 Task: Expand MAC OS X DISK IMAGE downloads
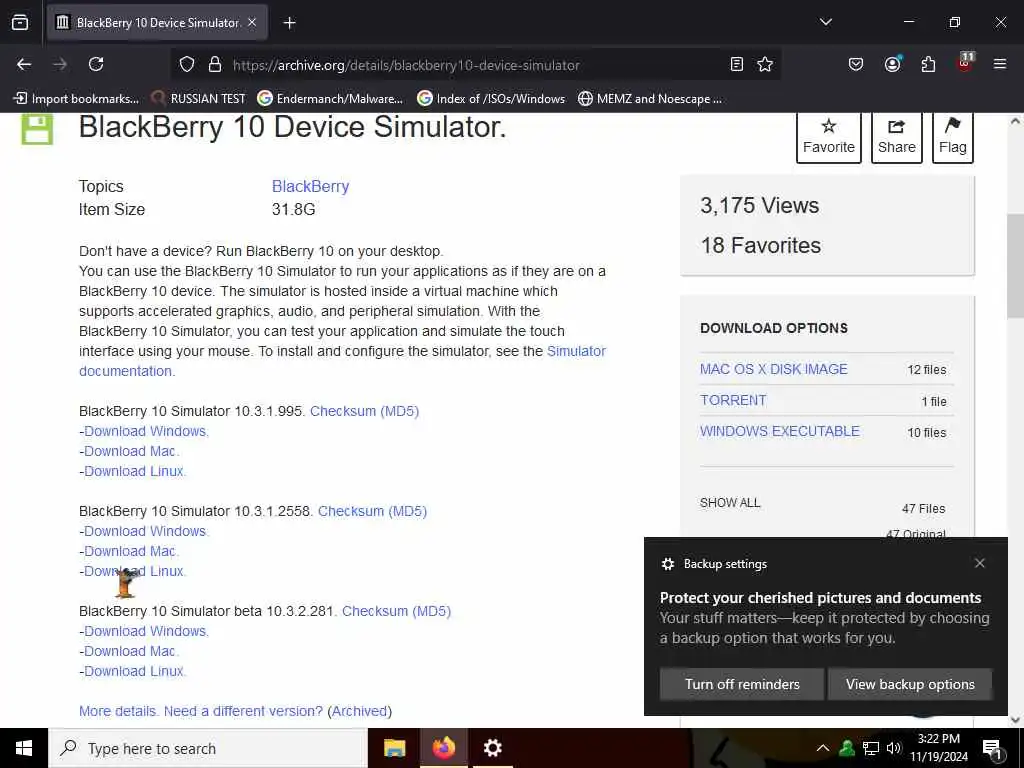773,369
